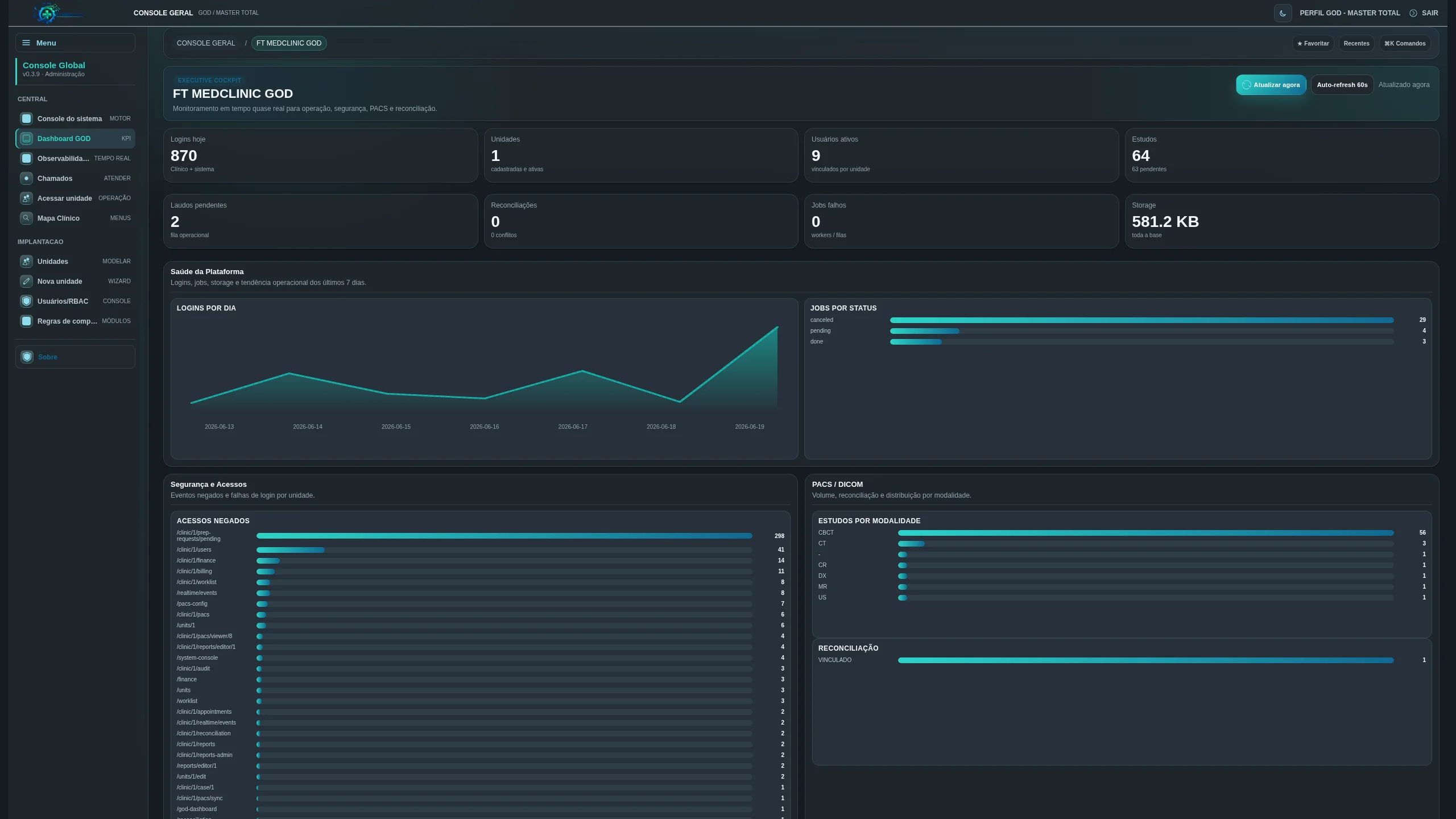
Task: Click the Nova unidade pencil icon
Action: coord(26,281)
